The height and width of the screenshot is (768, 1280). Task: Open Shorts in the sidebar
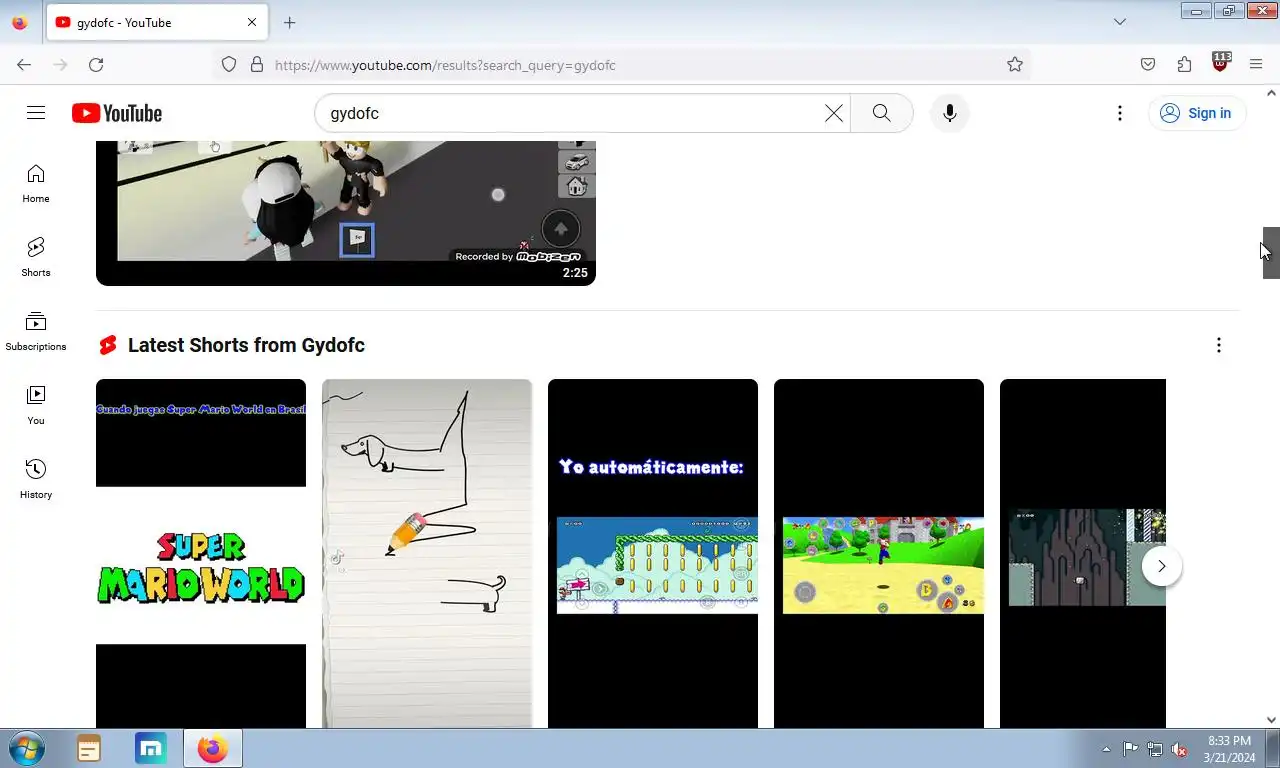pos(36,258)
